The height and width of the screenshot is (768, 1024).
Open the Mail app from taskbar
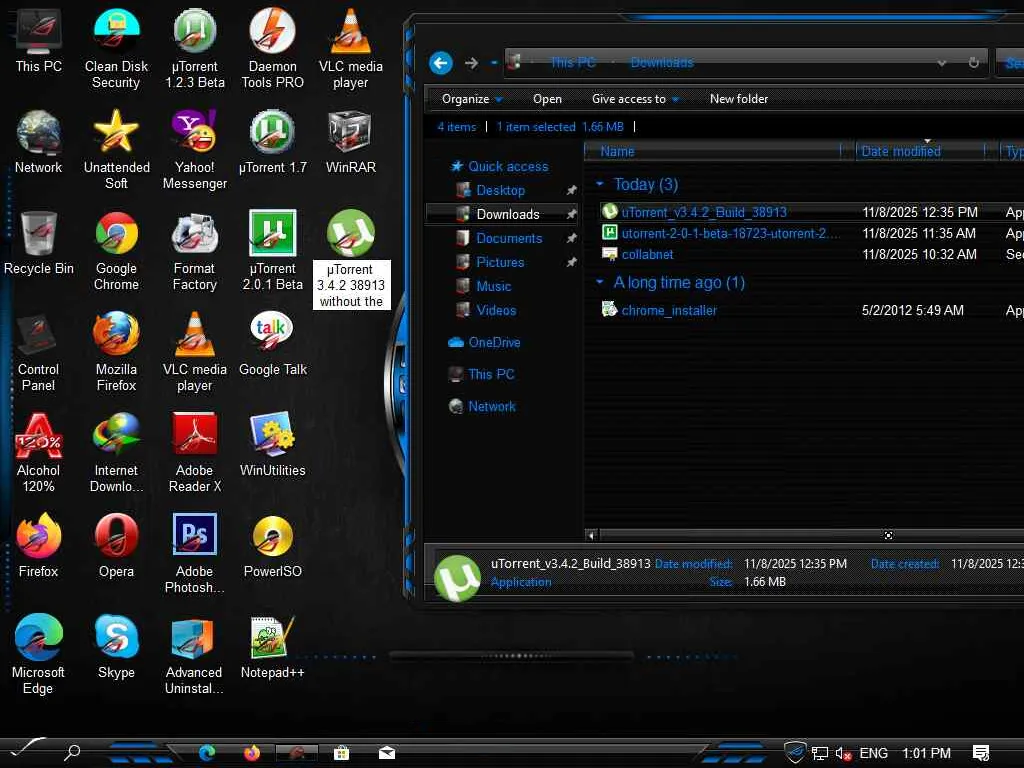pos(387,753)
